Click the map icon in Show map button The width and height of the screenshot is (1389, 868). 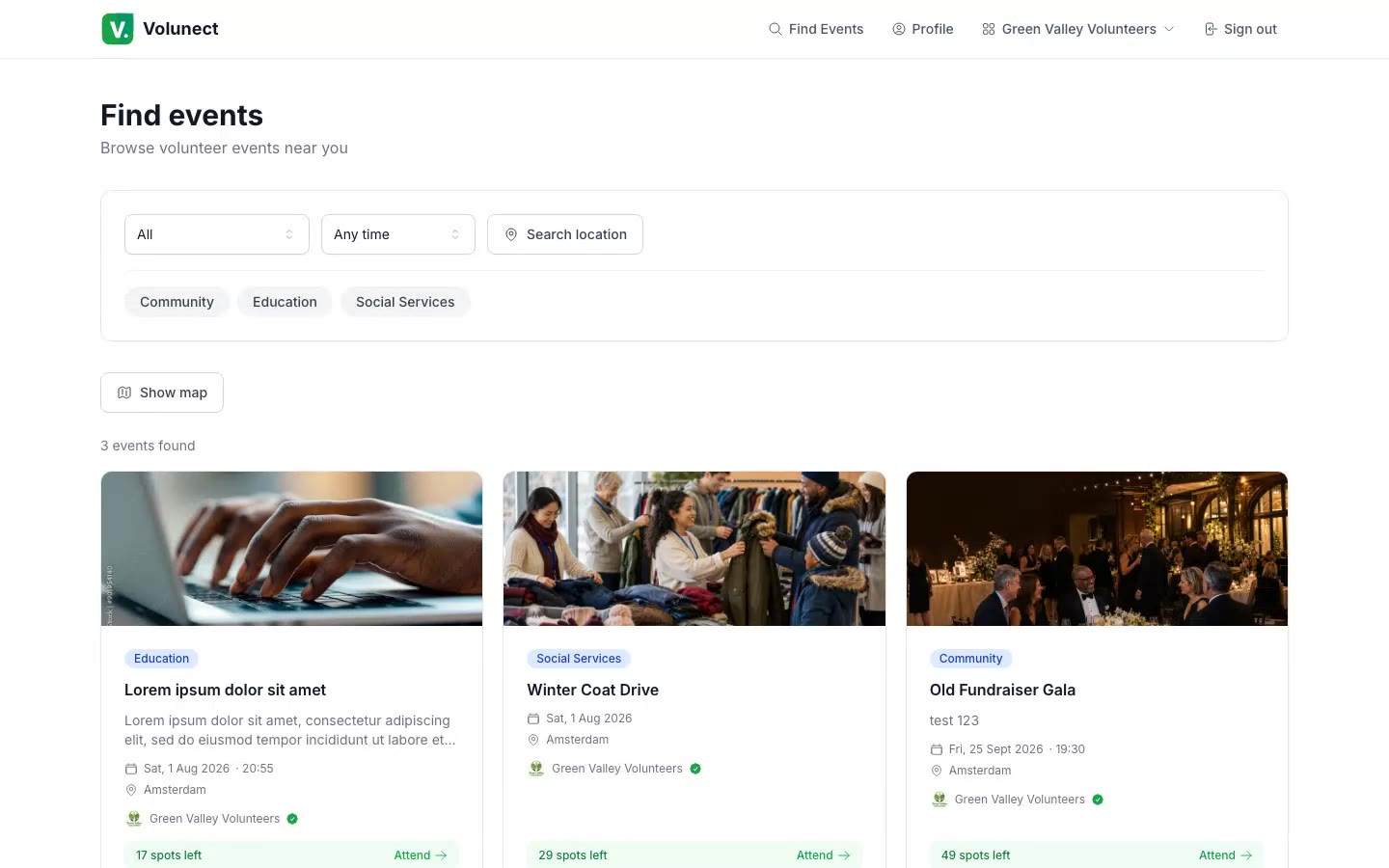coord(124,393)
